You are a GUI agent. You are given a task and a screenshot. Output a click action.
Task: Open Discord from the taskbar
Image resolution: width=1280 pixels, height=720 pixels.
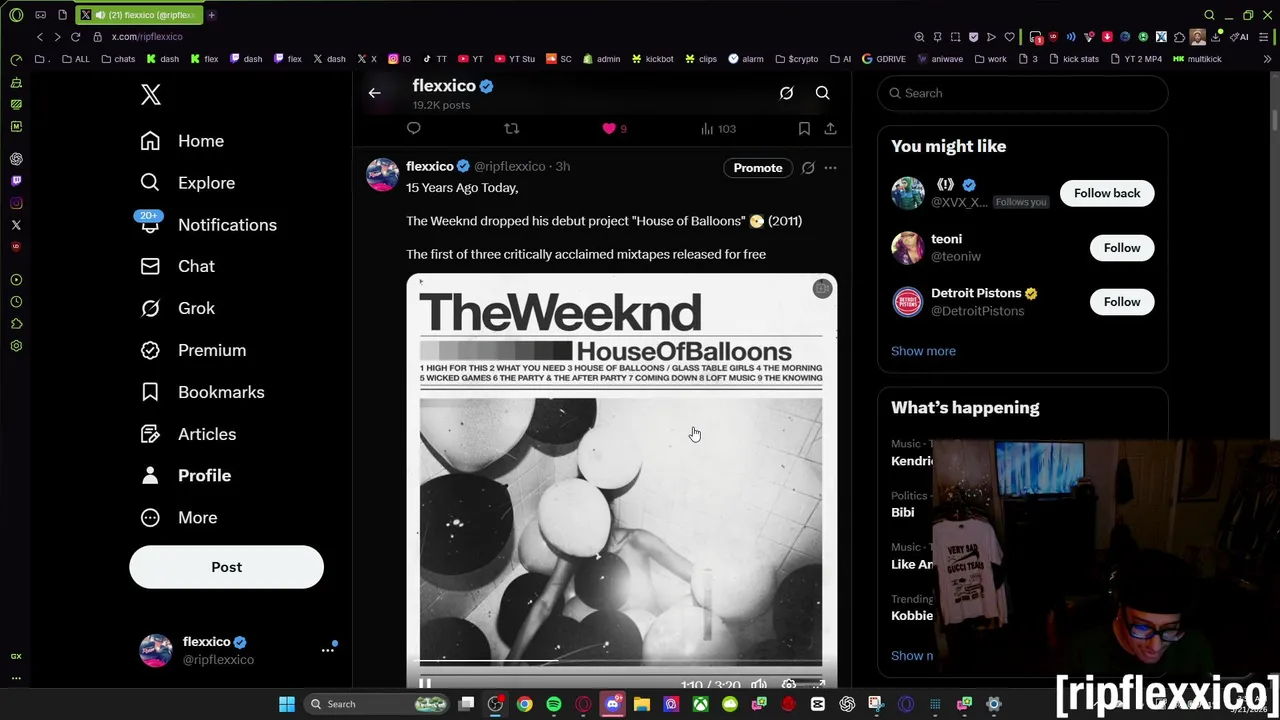[612, 704]
